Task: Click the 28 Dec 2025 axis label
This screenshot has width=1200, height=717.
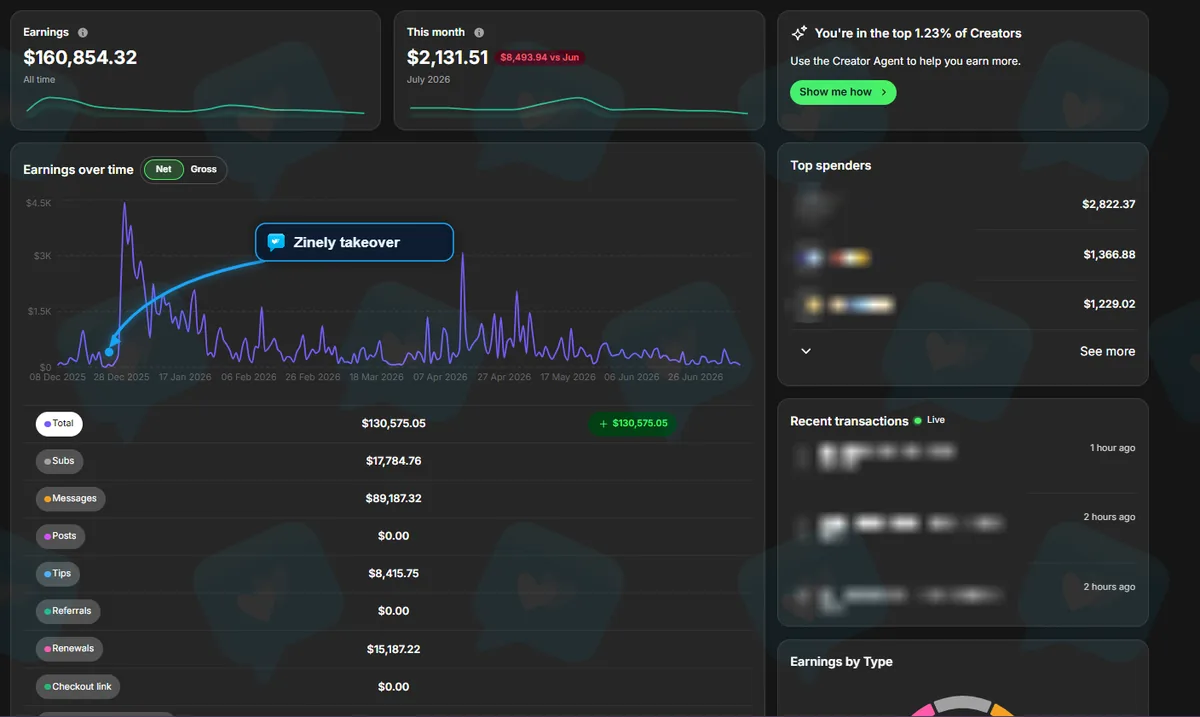Action: tap(122, 378)
